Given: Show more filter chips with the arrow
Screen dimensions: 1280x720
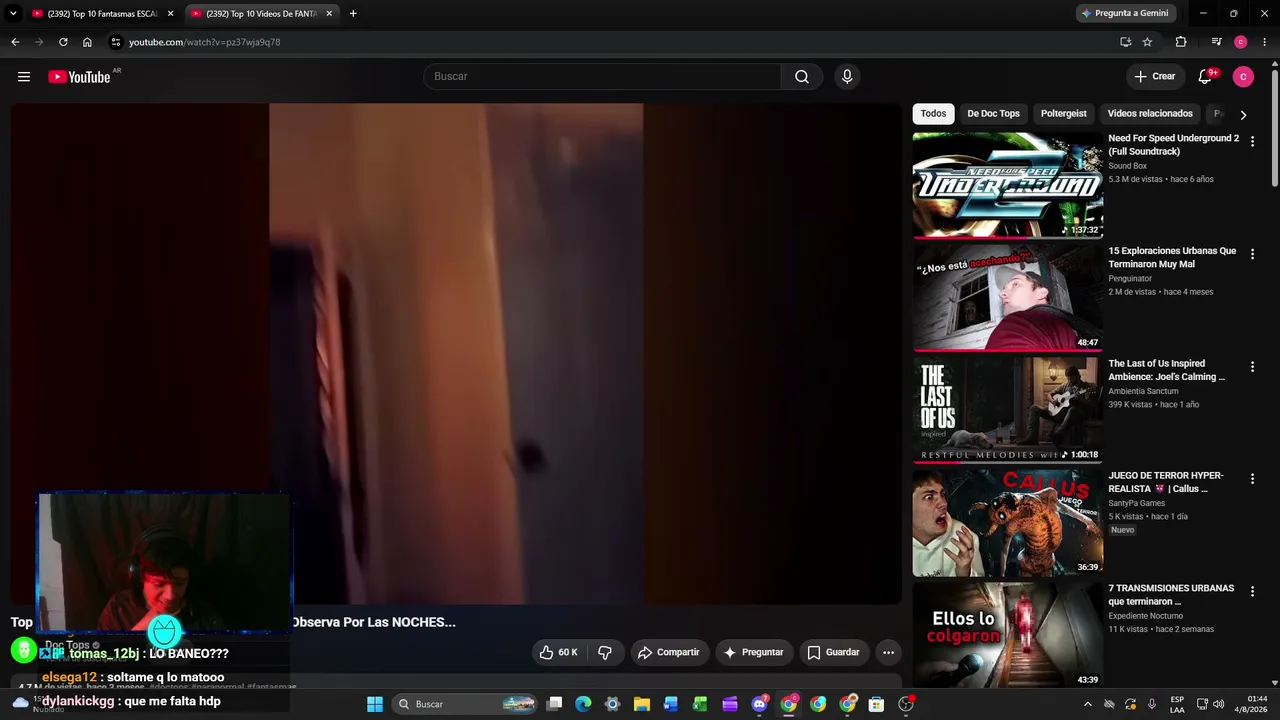Looking at the screenshot, I should pyautogui.click(x=1243, y=114).
